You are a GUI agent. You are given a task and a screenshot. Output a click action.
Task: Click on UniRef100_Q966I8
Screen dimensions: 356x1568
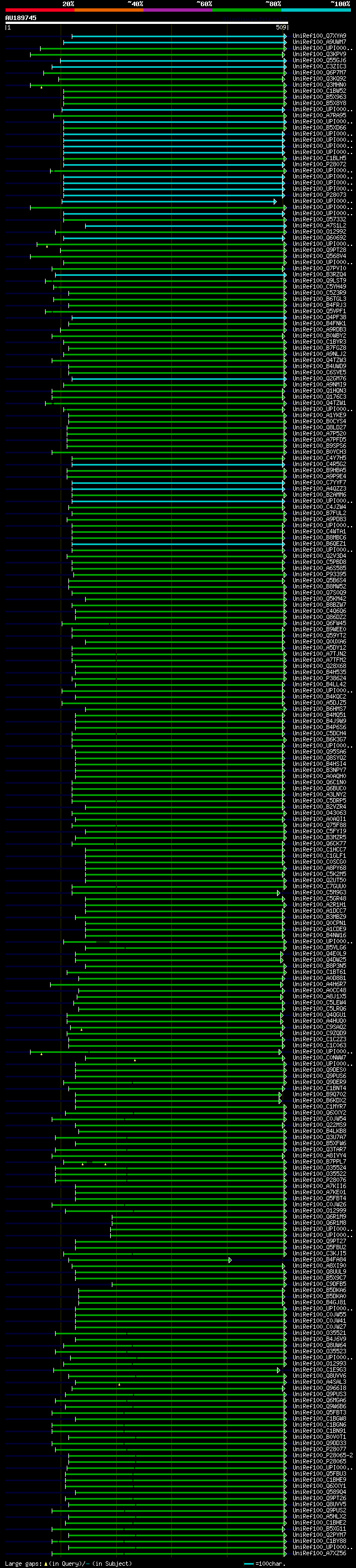pyautogui.click(x=319, y=1388)
